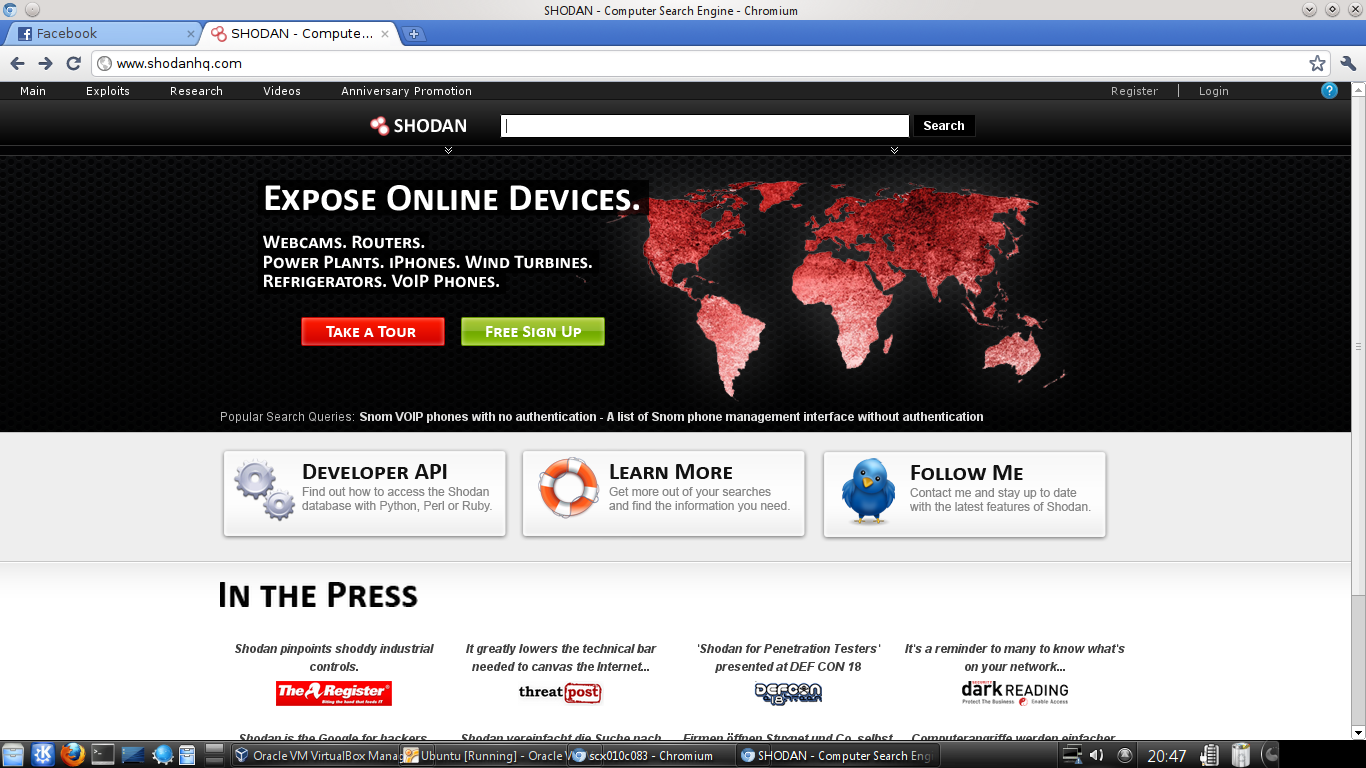Click the 20:47 clock in the taskbar
Screen dimensions: 1366x768
tap(1167, 756)
